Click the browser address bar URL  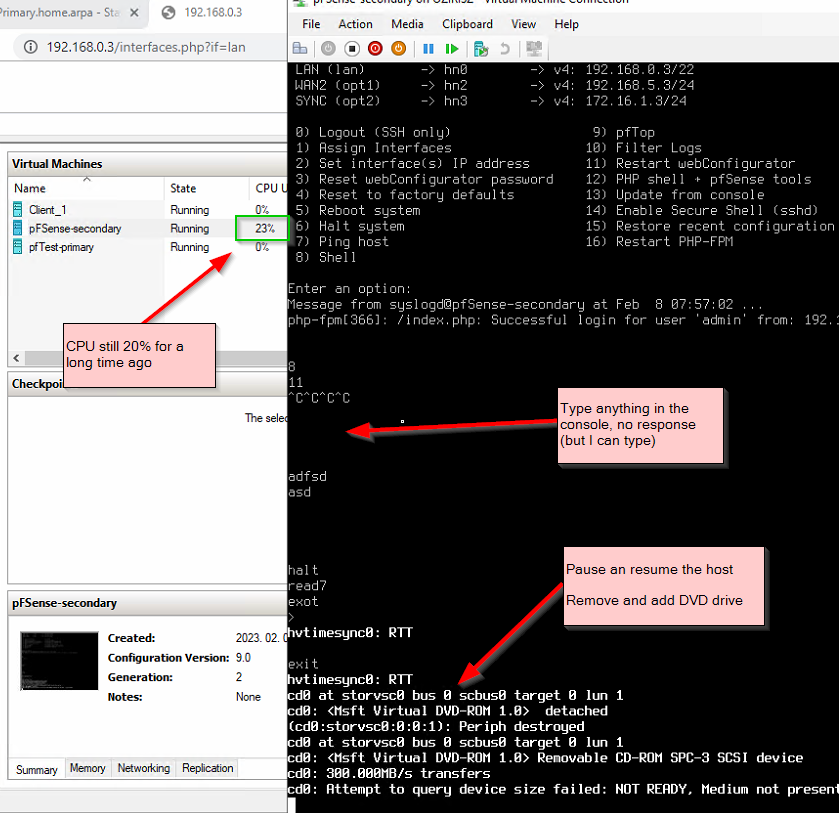pyautogui.click(x=146, y=47)
